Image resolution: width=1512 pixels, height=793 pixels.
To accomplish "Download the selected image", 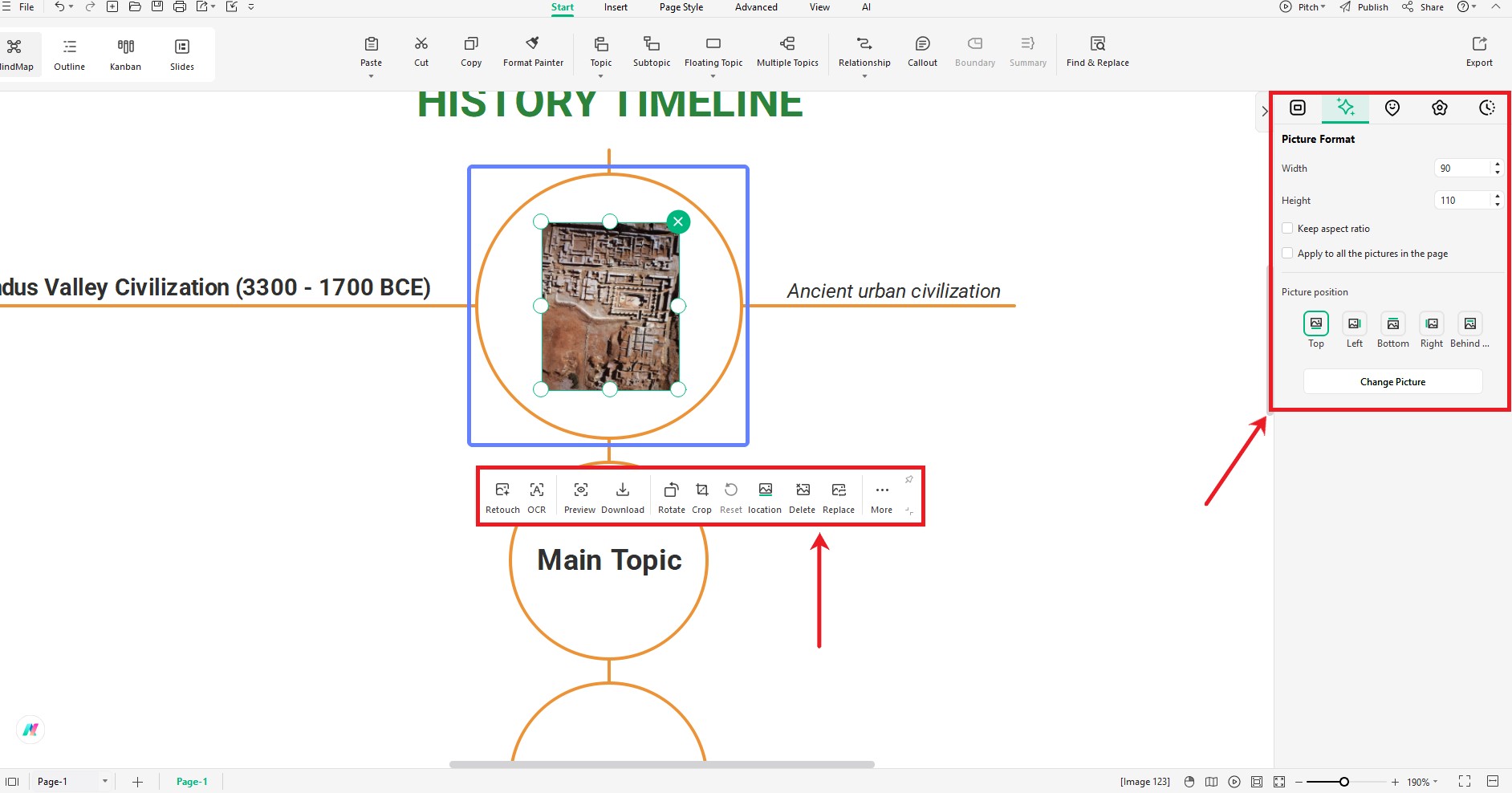I will click(623, 498).
